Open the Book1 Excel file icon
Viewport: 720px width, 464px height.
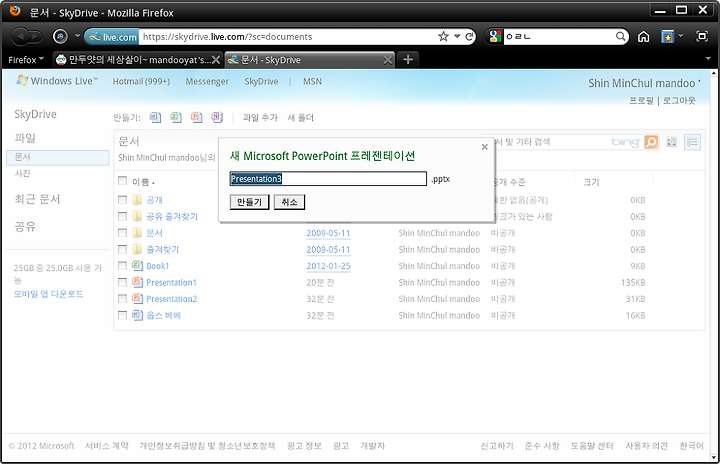(x=137, y=265)
